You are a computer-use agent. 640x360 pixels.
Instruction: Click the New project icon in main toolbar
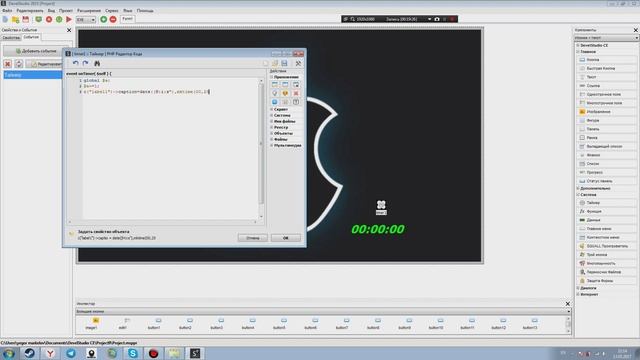pos(5,19)
